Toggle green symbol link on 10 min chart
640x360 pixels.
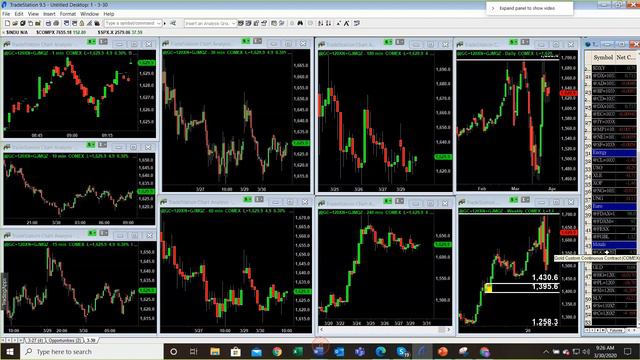91,145
